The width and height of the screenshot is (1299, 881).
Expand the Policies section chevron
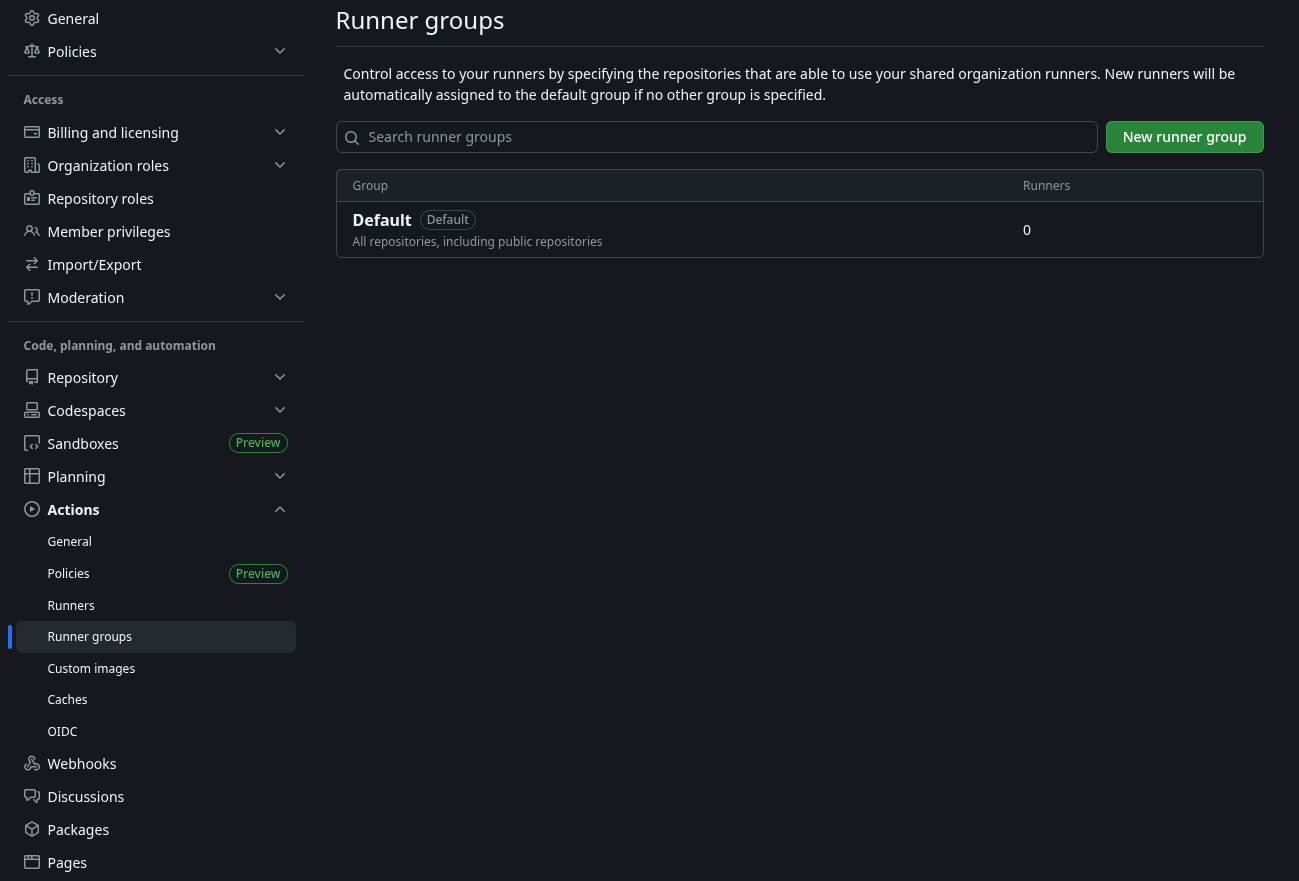click(x=280, y=51)
